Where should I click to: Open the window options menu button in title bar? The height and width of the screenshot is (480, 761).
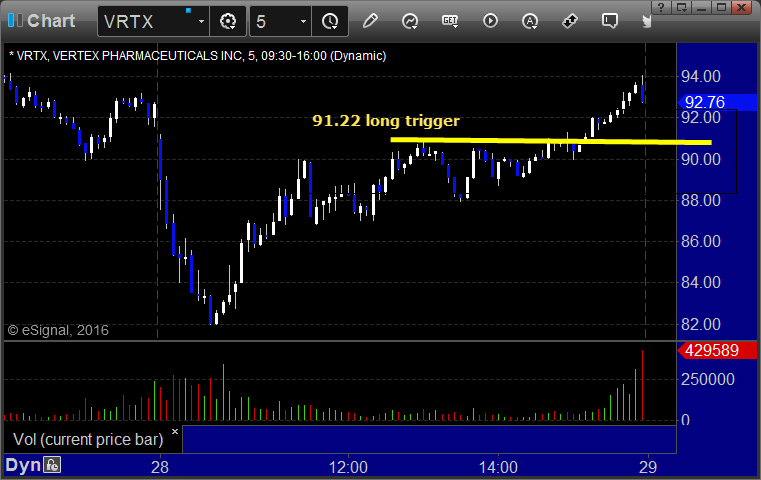tap(681, 7)
